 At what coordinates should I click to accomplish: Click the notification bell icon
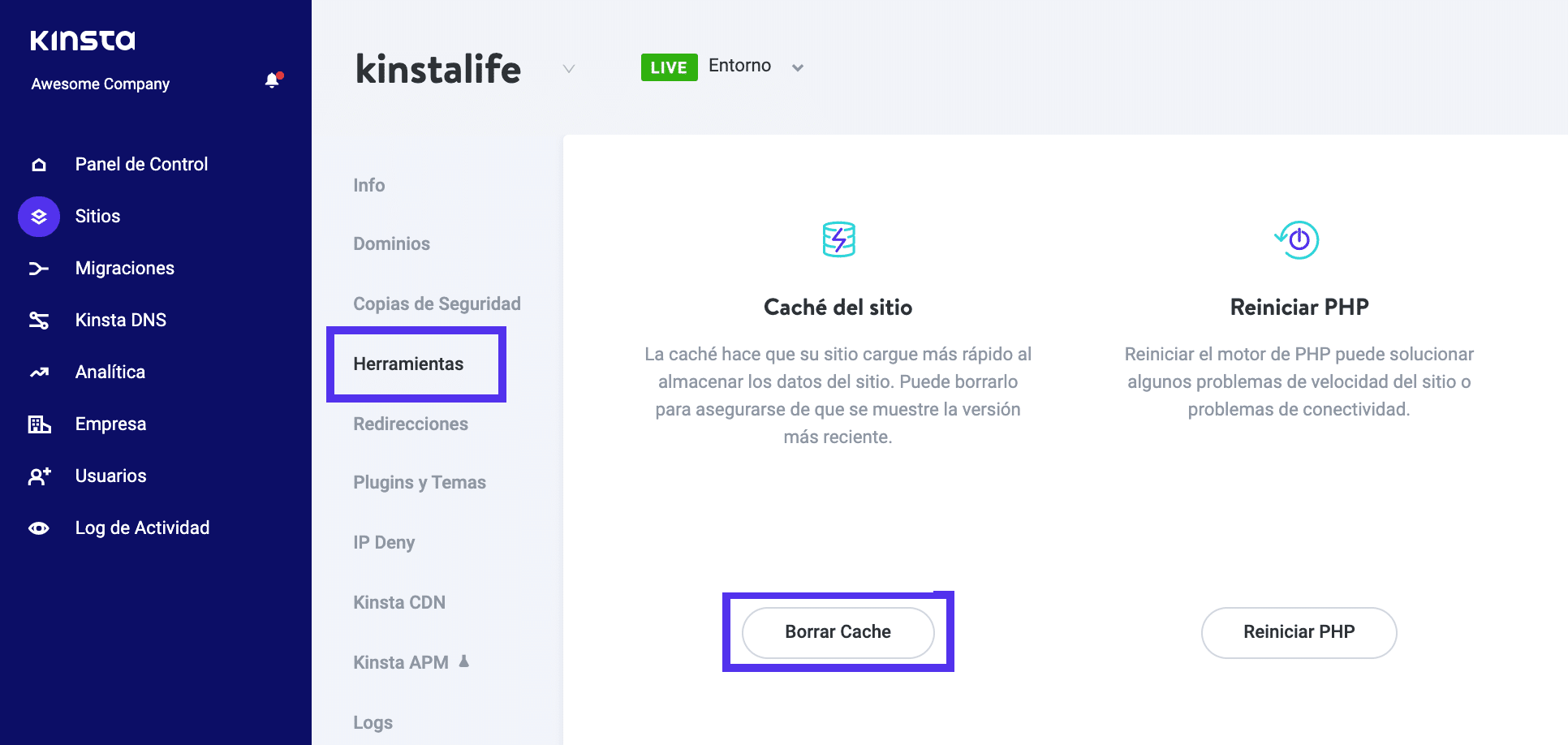(273, 80)
